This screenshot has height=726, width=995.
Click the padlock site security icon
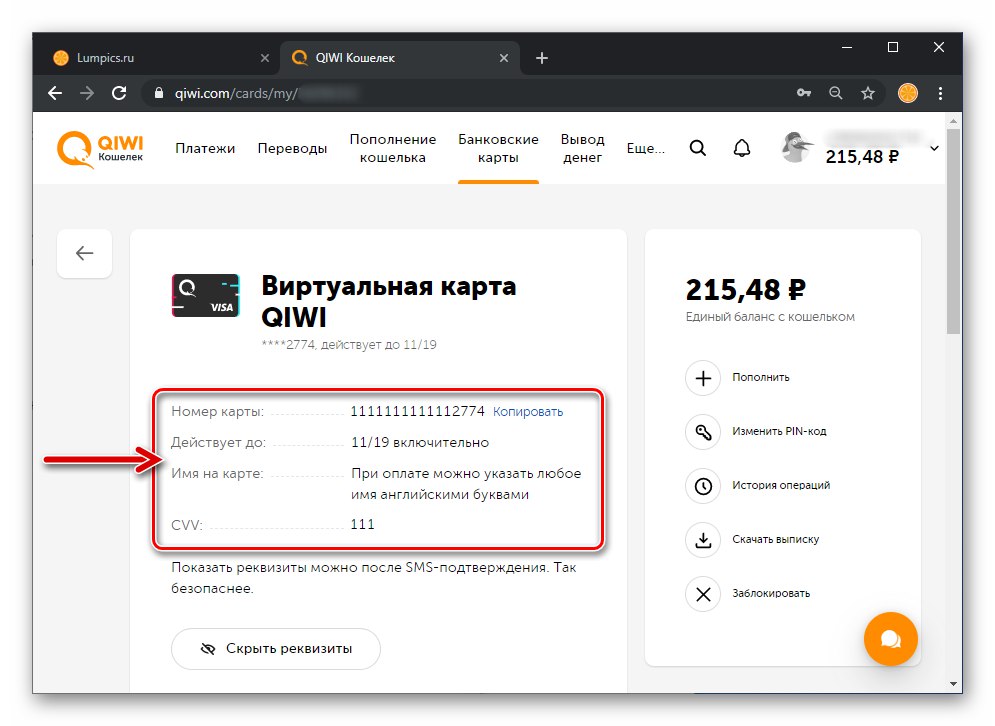[159, 93]
